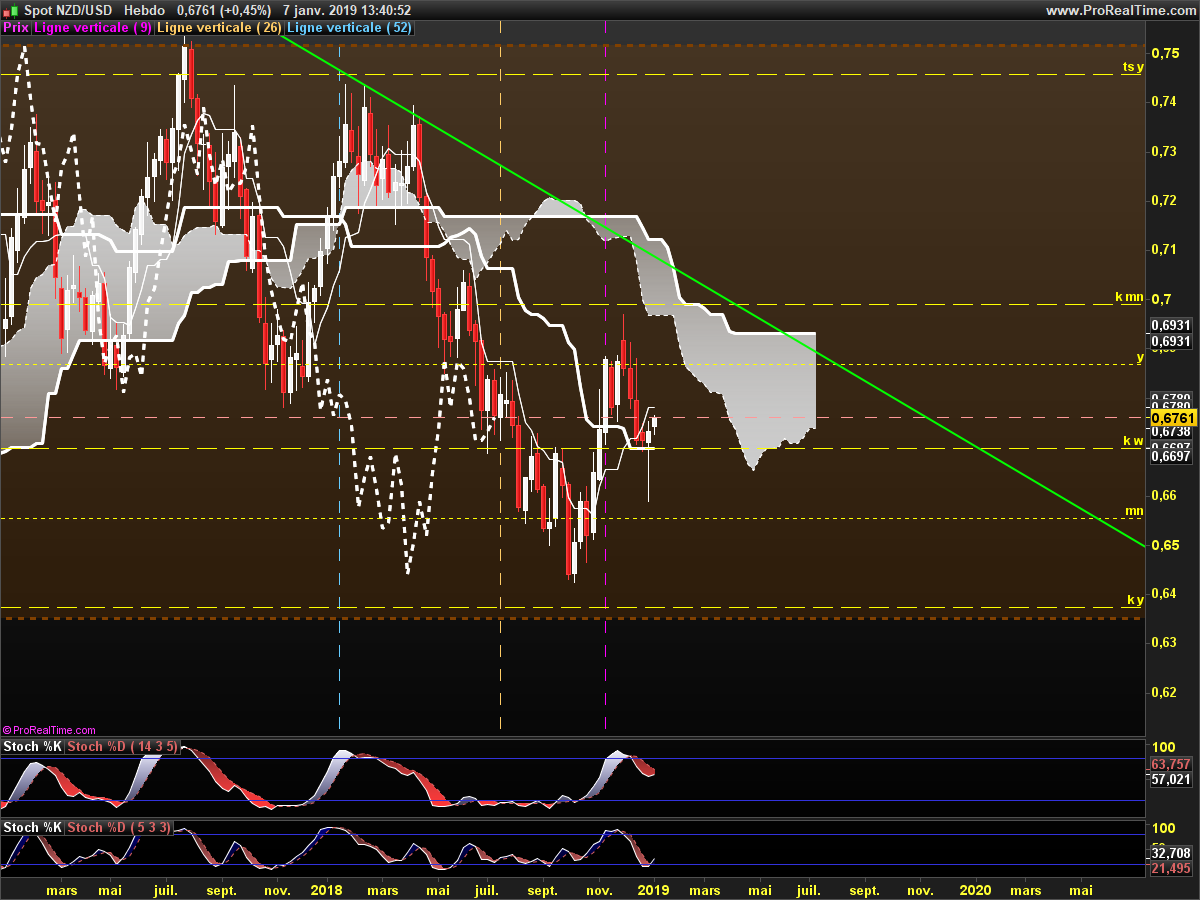Click the candlestick icon beside Spot NZD/USD
The width and height of the screenshot is (1200, 900).
point(10,10)
